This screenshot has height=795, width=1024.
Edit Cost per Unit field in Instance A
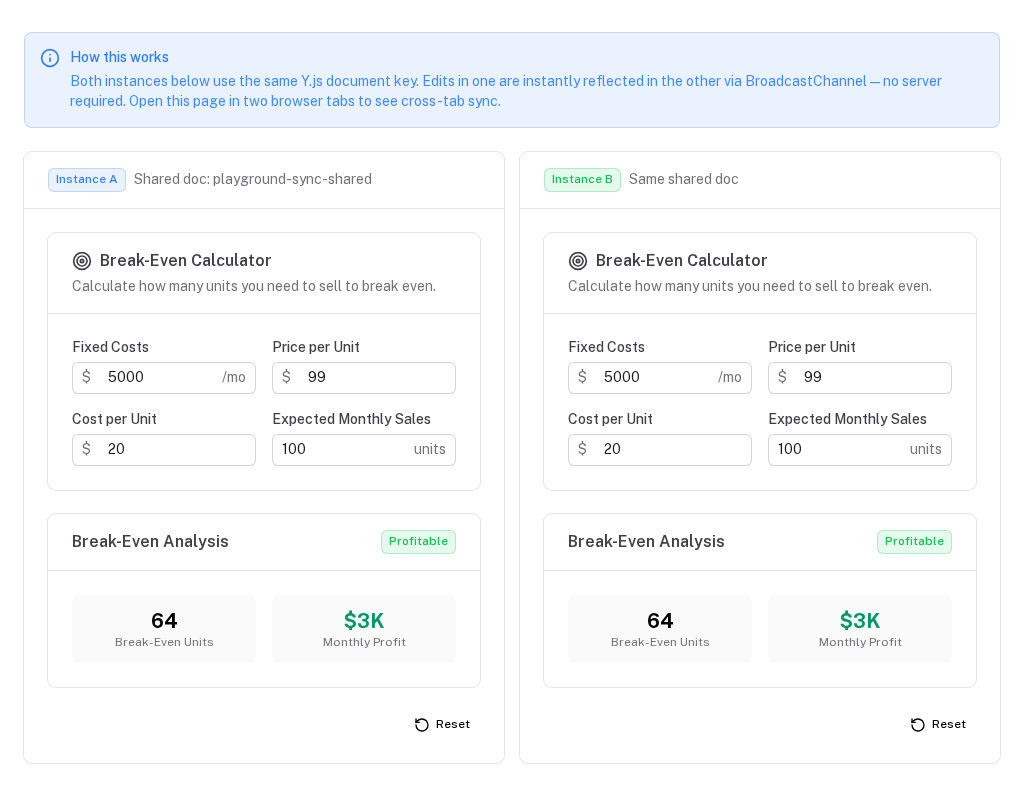[x=164, y=449]
